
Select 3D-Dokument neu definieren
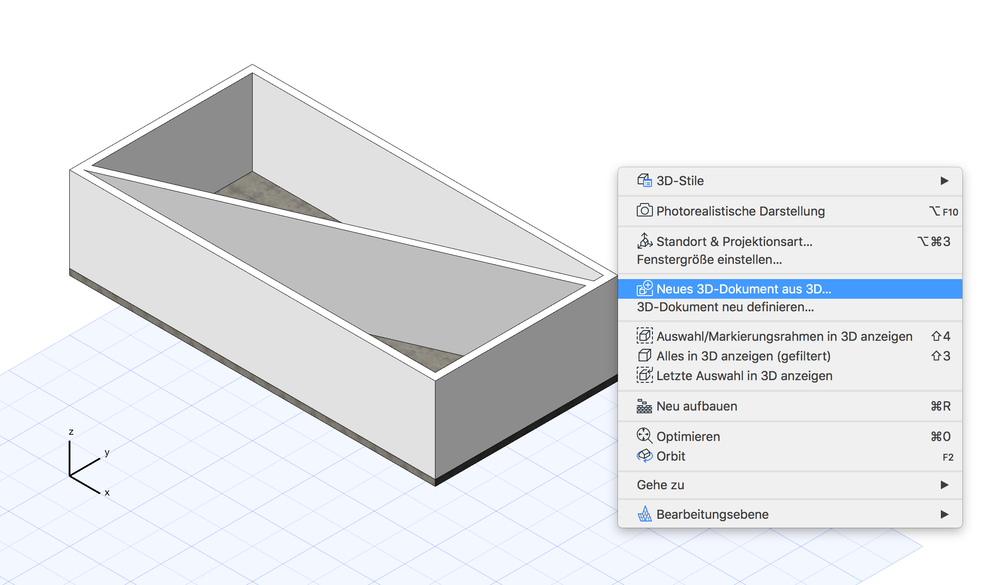coord(790,307)
